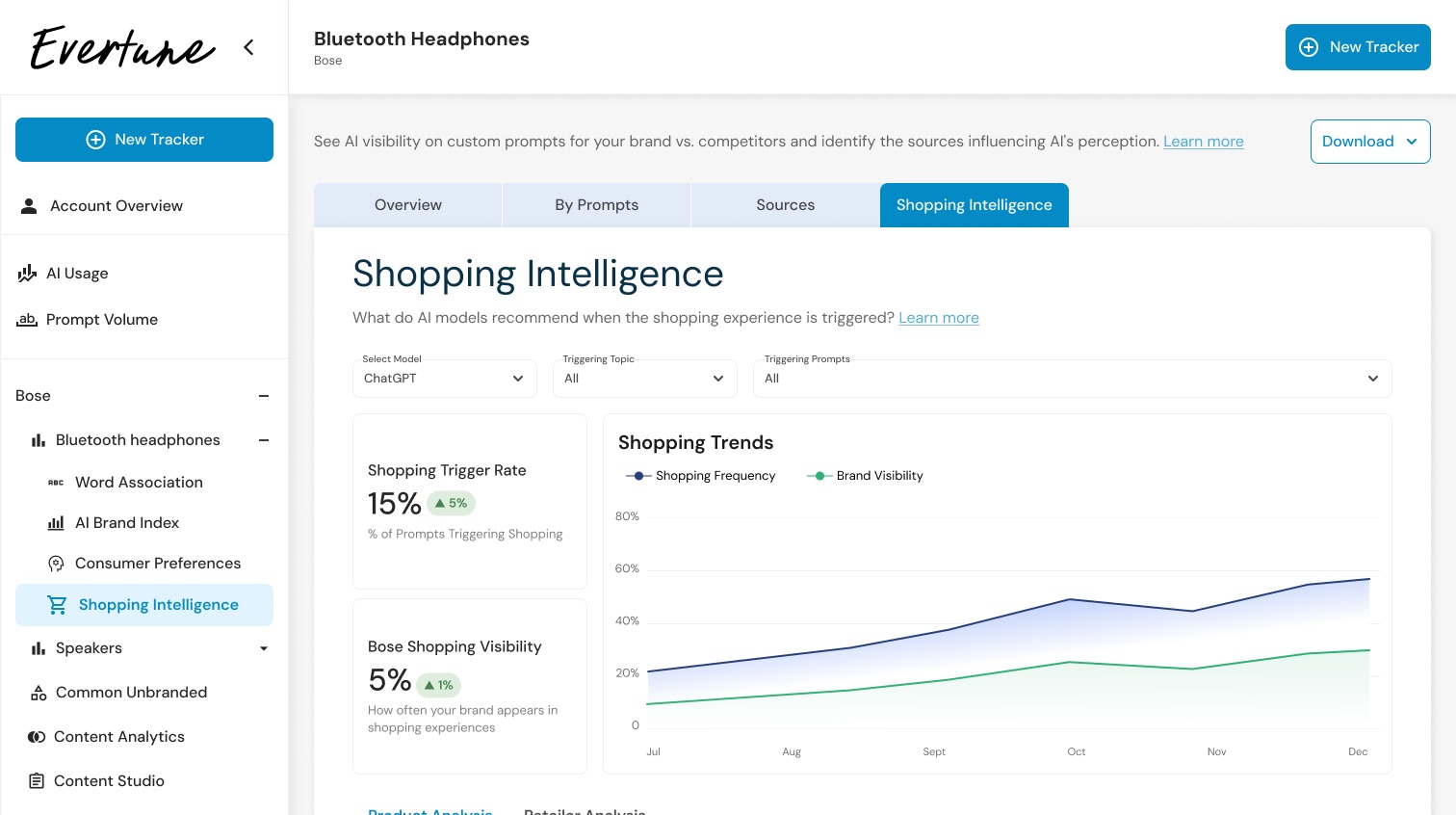Image resolution: width=1456 pixels, height=815 pixels.
Task: Click the 5% Bose Shopping Visibility value
Action: point(389,680)
